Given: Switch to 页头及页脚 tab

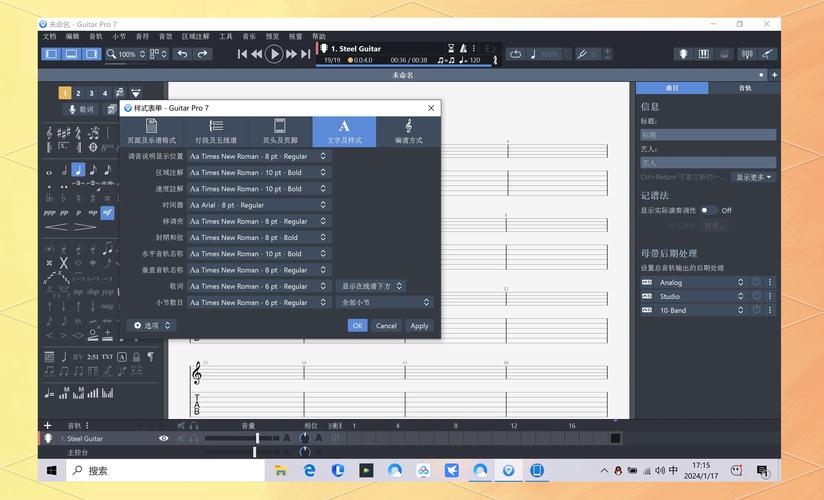Looking at the screenshot, I should [x=280, y=131].
